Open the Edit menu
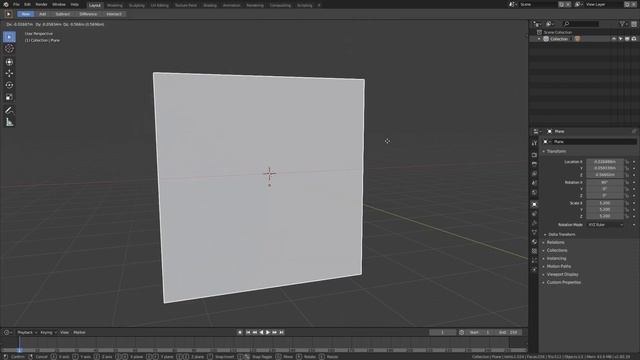 27,4
